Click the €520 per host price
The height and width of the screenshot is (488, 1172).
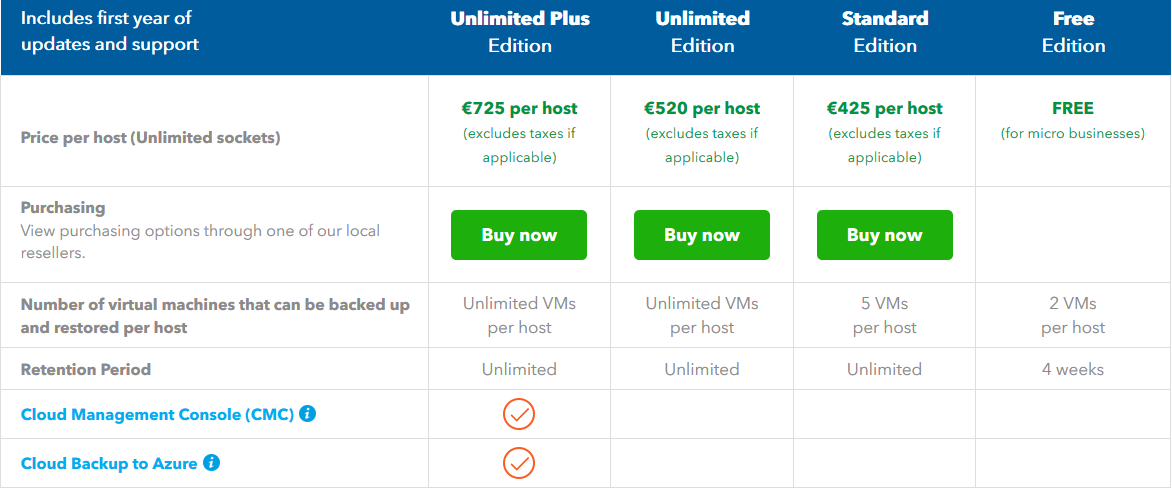[x=702, y=108]
